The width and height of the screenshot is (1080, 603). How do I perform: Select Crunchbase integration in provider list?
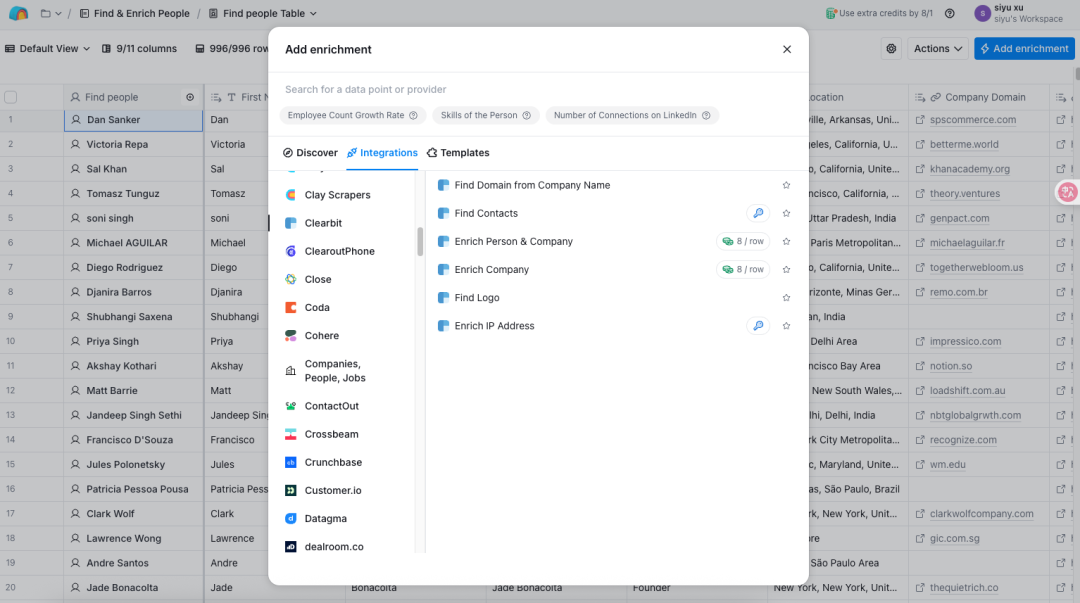pyautogui.click(x=333, y=463)
